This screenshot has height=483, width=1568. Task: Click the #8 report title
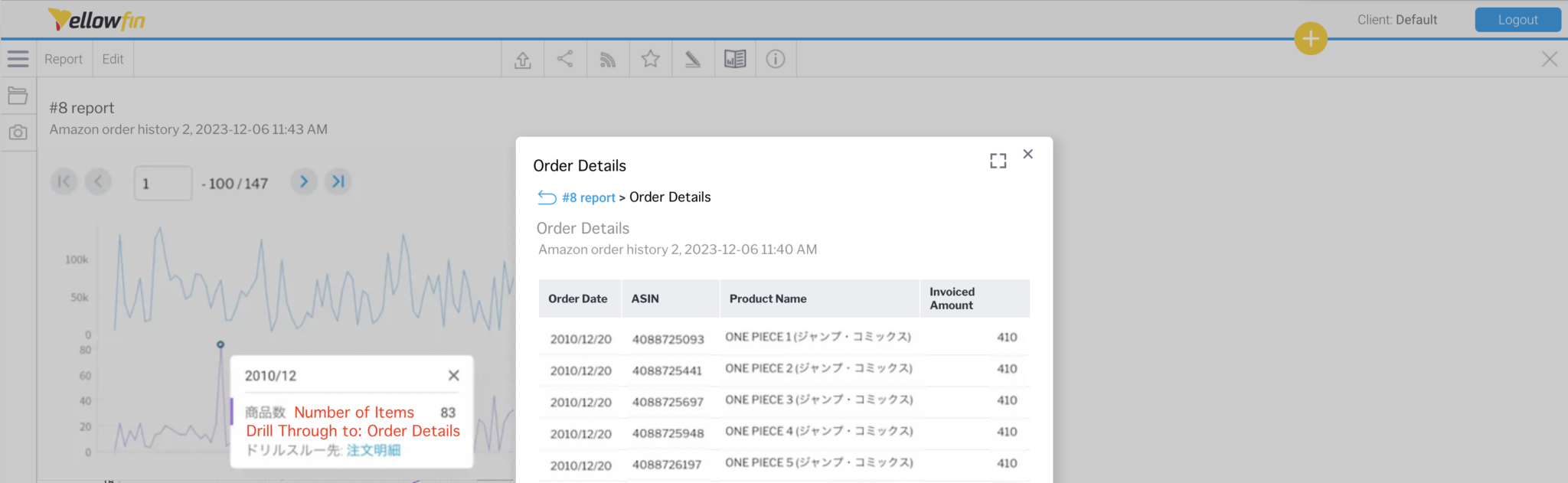point(82,108)
